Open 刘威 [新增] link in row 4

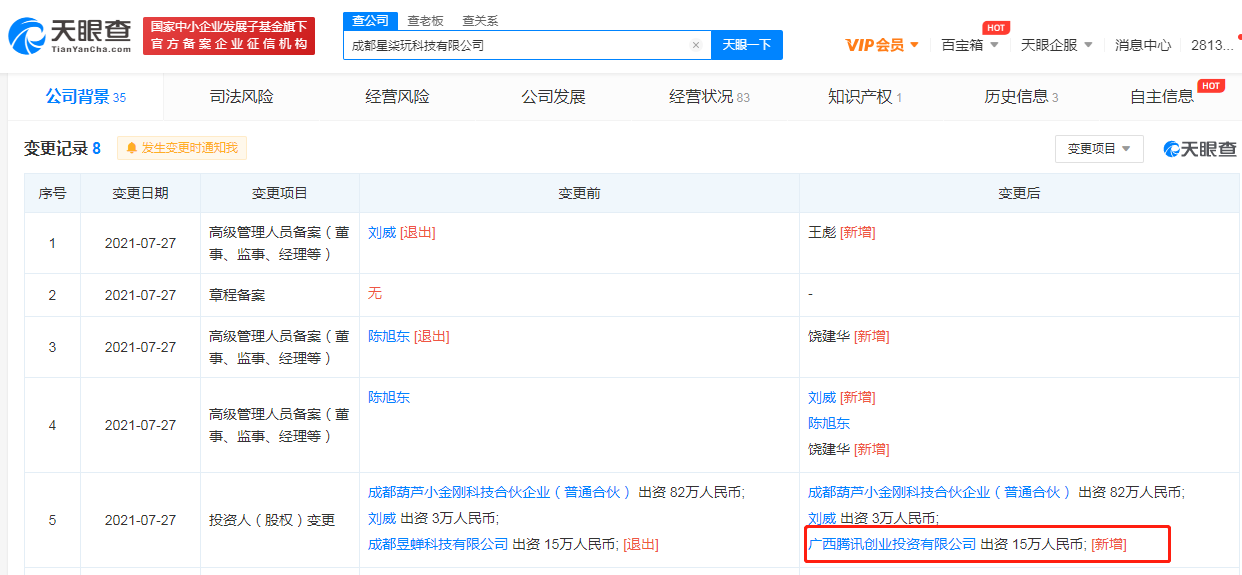[x=842, y=397]
